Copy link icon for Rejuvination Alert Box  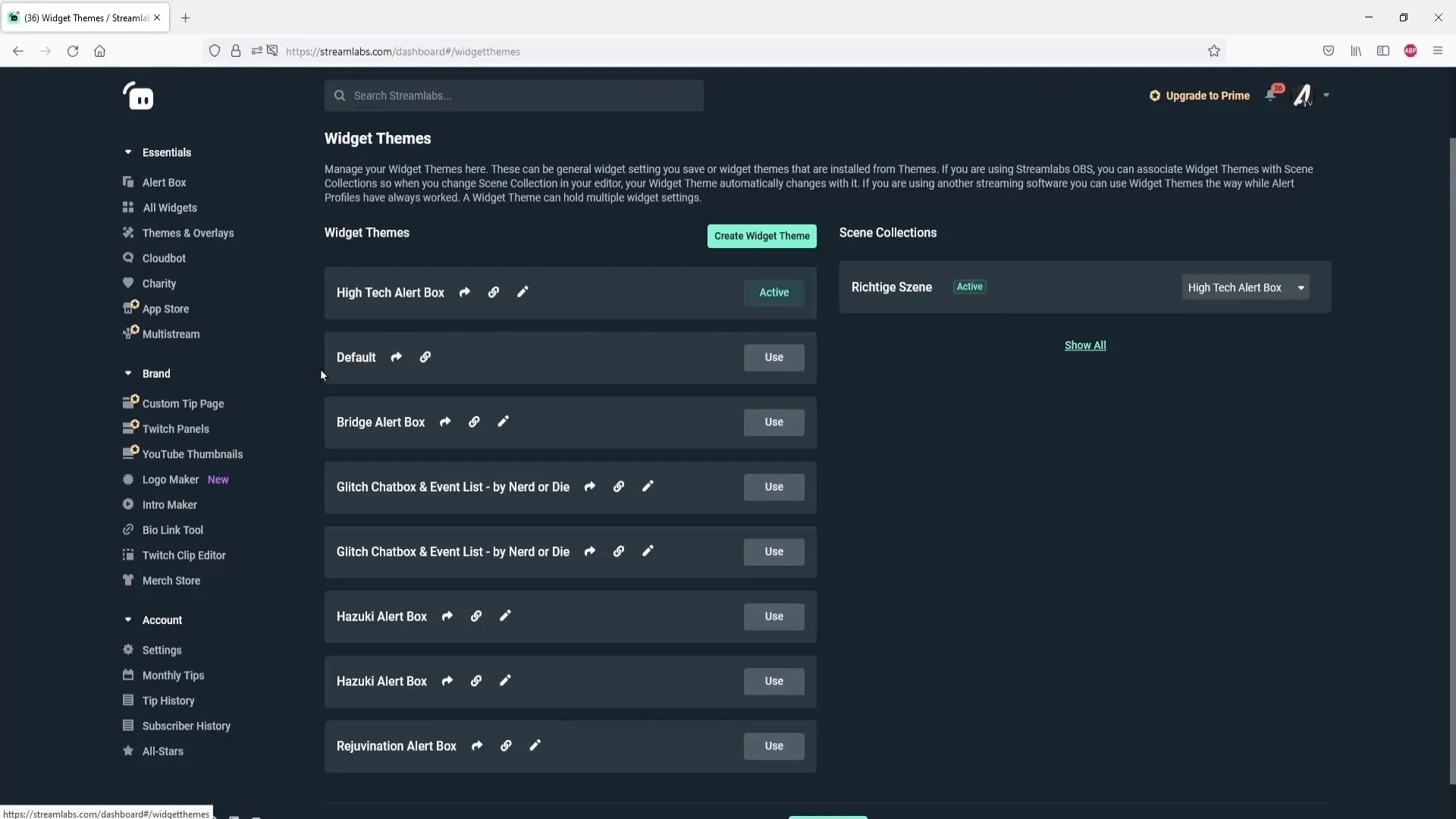click(506, 745)
